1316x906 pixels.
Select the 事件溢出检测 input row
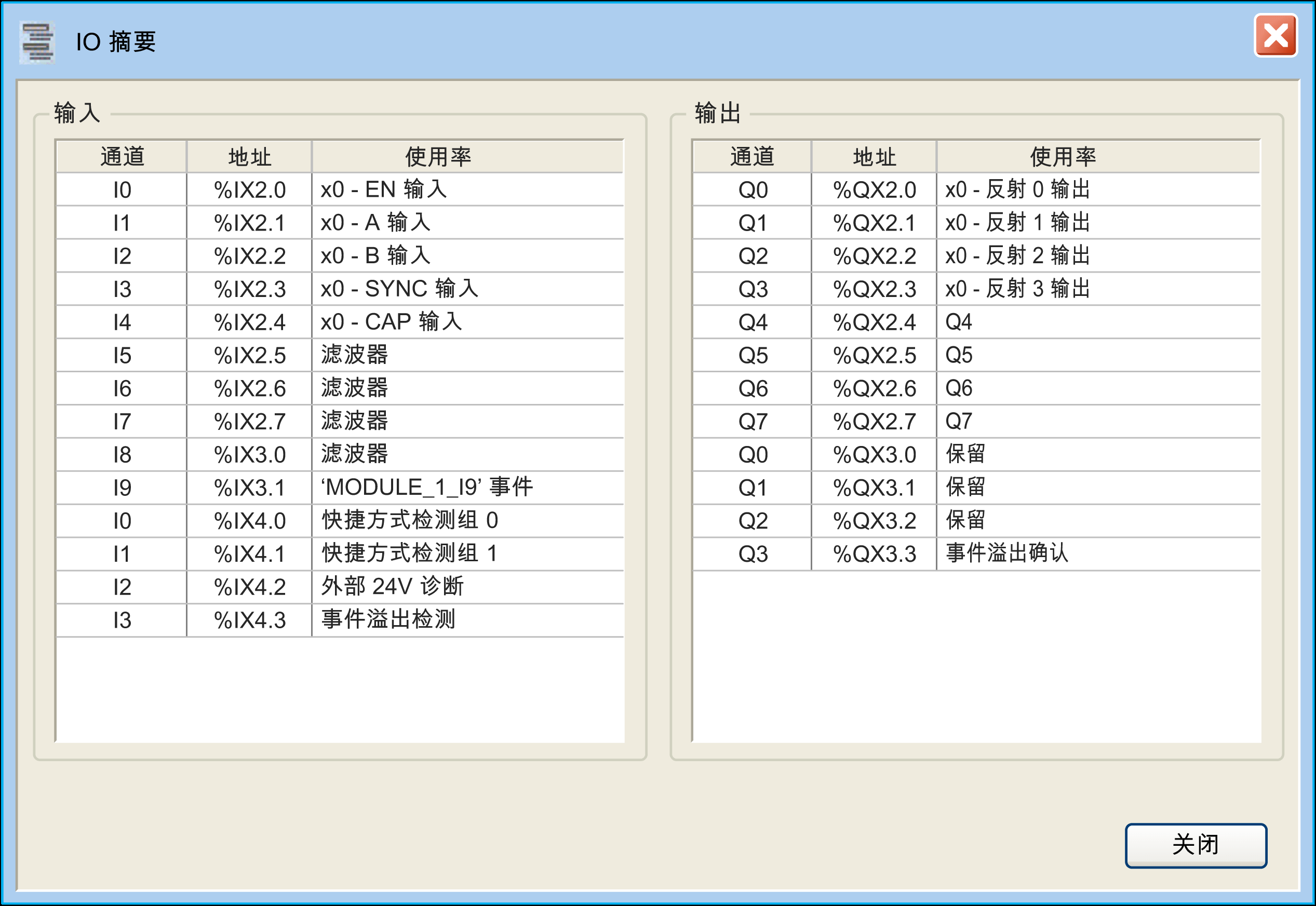388,619
